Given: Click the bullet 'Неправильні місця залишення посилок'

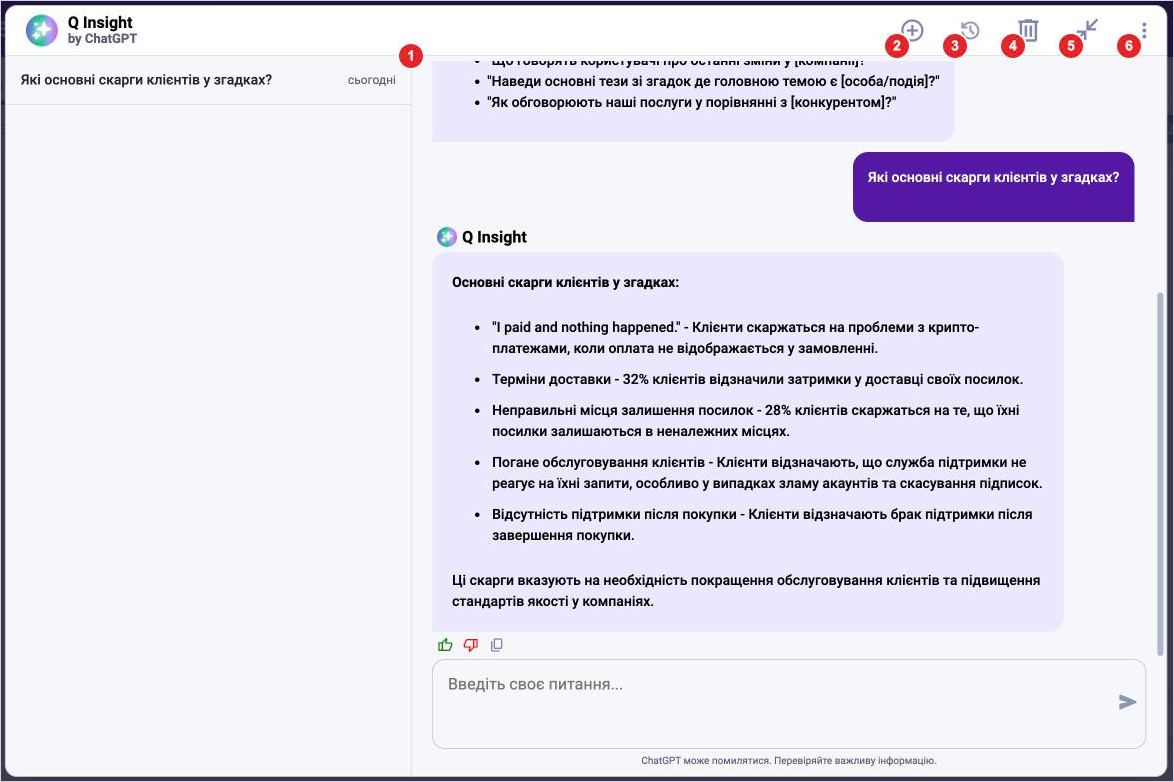Looking at the screenshot, I should pyautogui.click(x=755, y=421).
